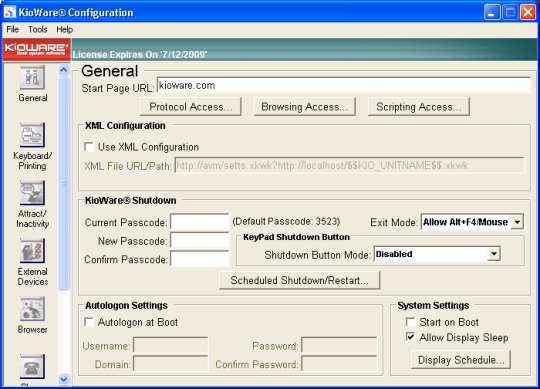The height and width of the screenshot is (389, 540).
Task: Open the Tools menu
Action: [38, 30]
